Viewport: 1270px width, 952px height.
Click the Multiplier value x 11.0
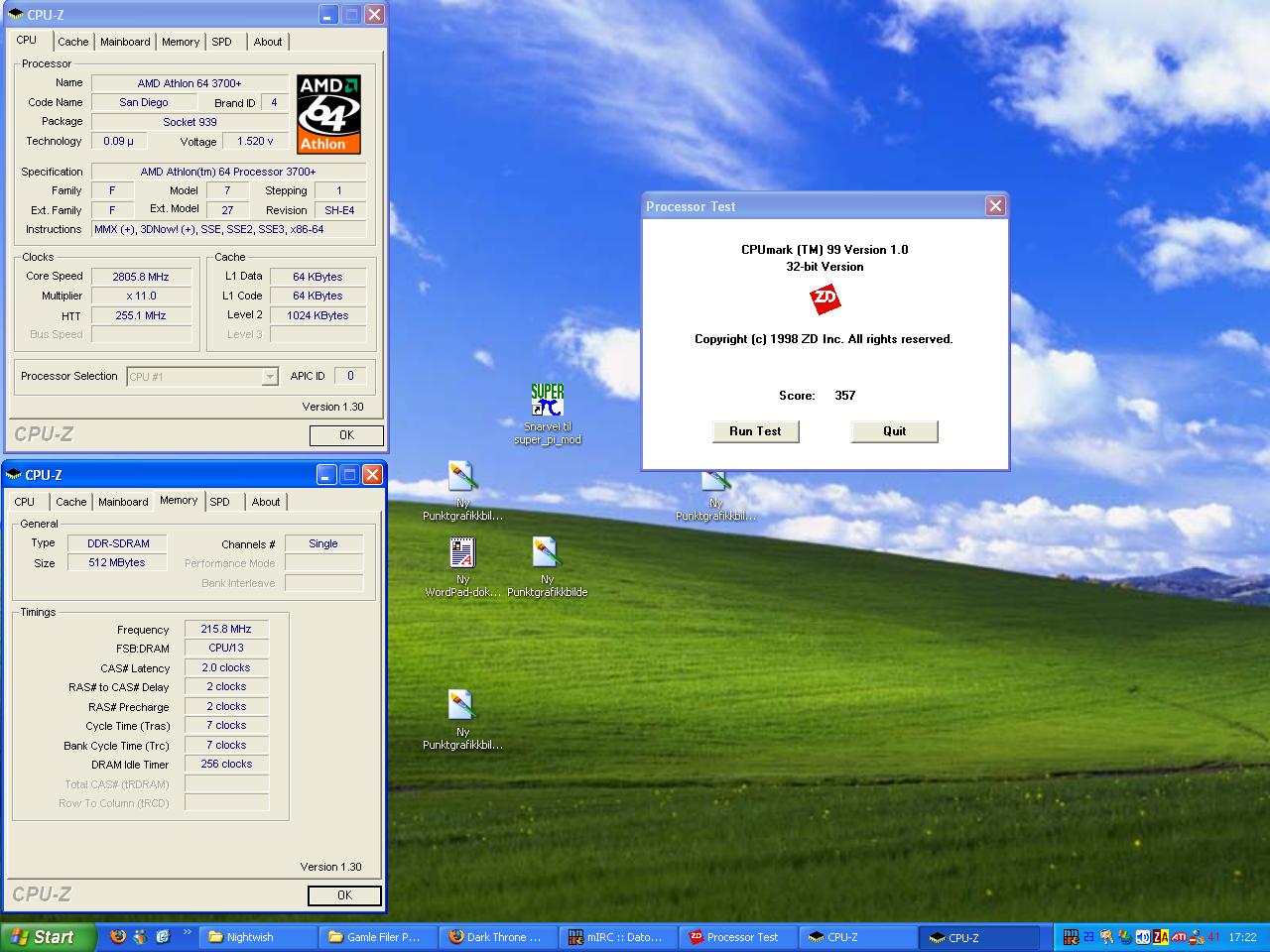point(141,296)
